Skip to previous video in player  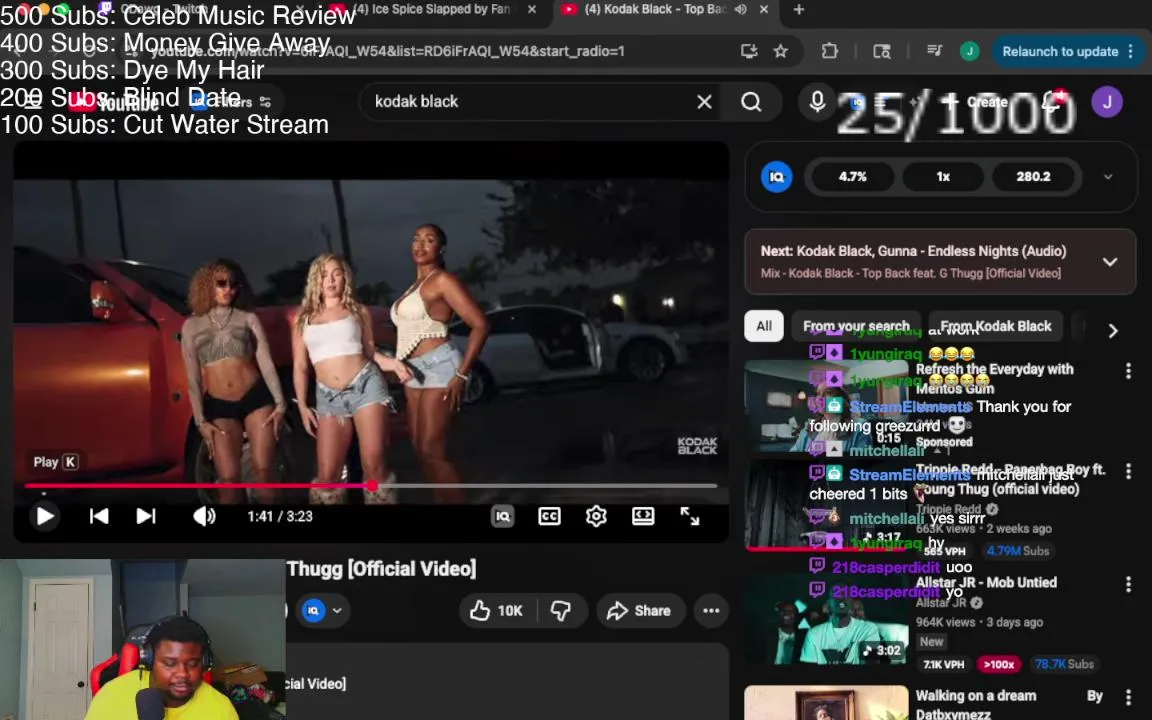[x=98, y=516]
